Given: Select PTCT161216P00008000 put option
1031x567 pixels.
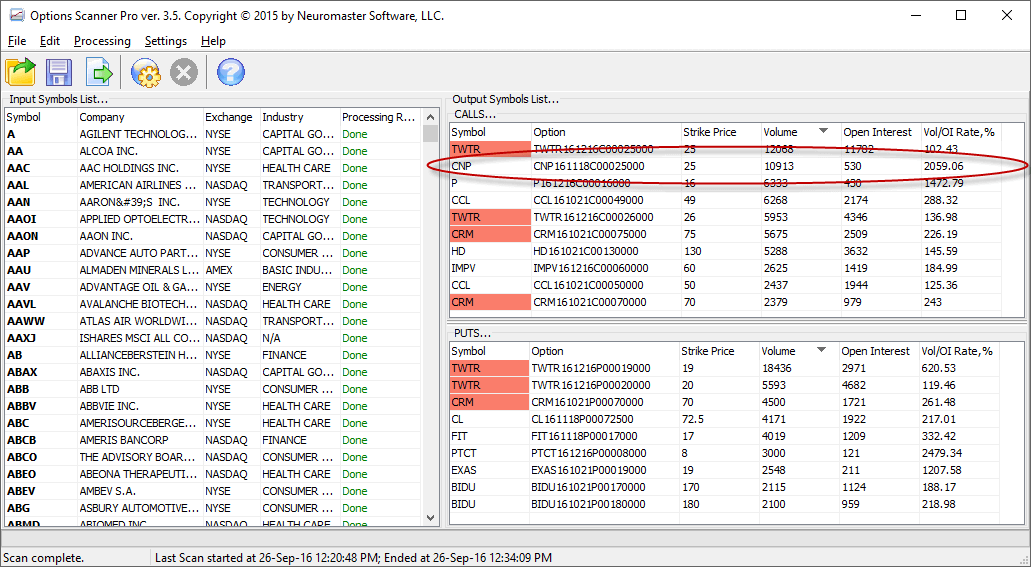Looking at the screenshot, I should 589,453.
